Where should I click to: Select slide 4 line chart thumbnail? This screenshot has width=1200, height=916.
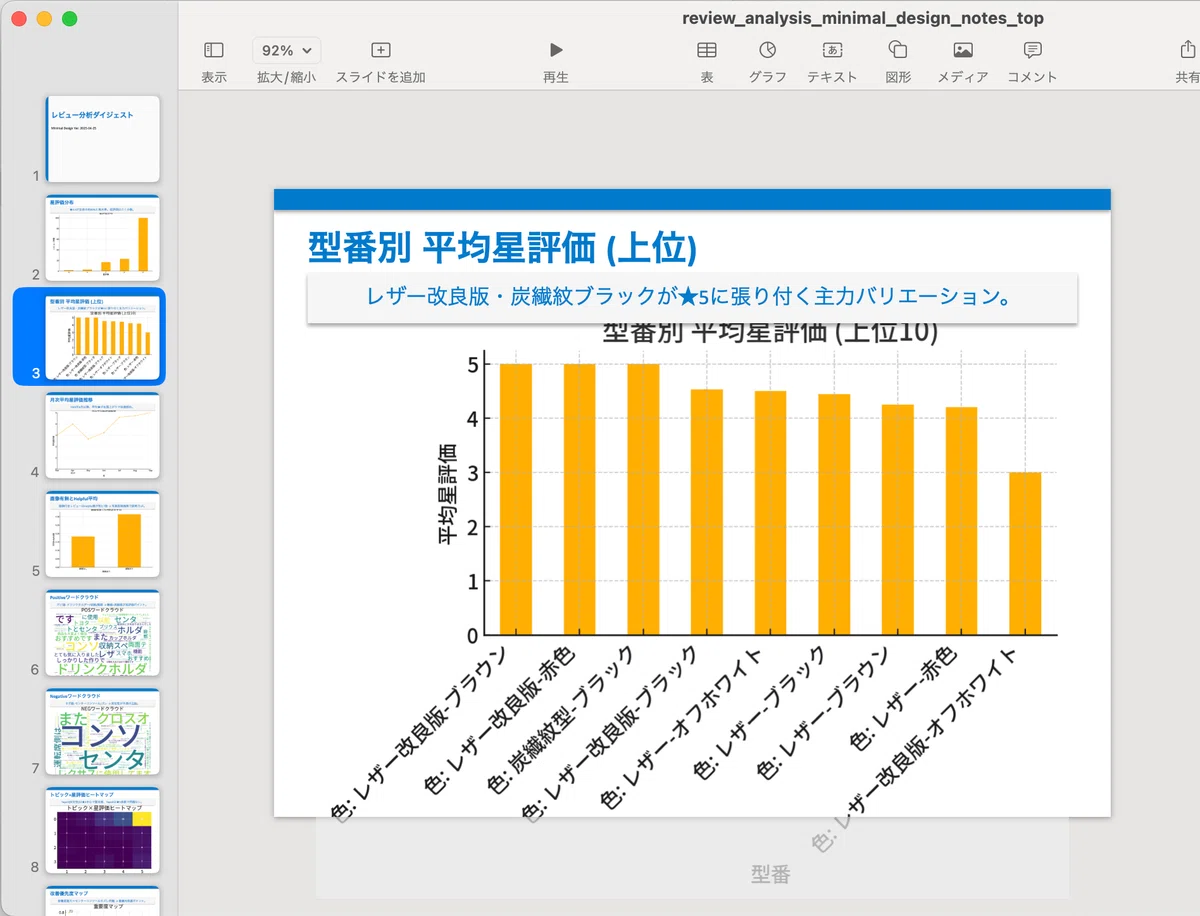tap(103, 435)
